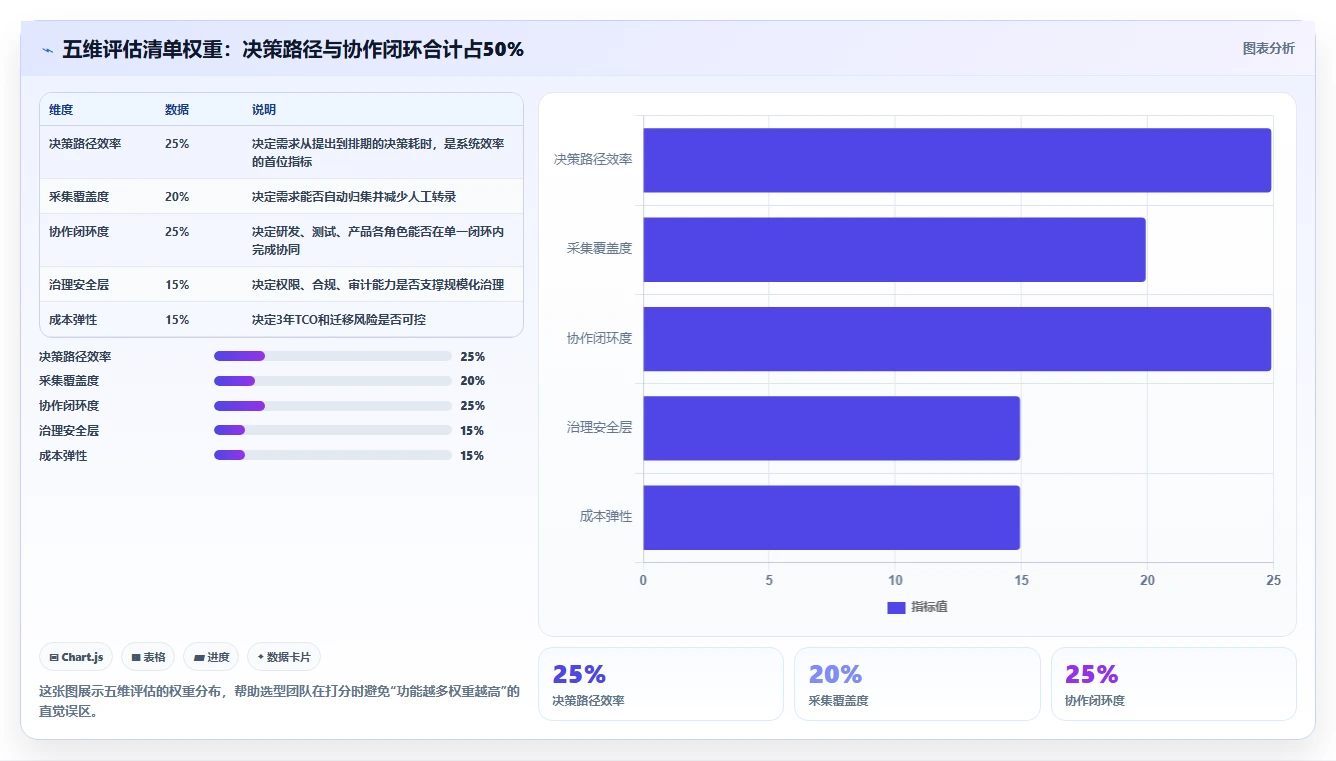The width and height of the screenshot is (1336, 761).
Task: Select the 数据卡片 tag chip
Action: [284, 657]
